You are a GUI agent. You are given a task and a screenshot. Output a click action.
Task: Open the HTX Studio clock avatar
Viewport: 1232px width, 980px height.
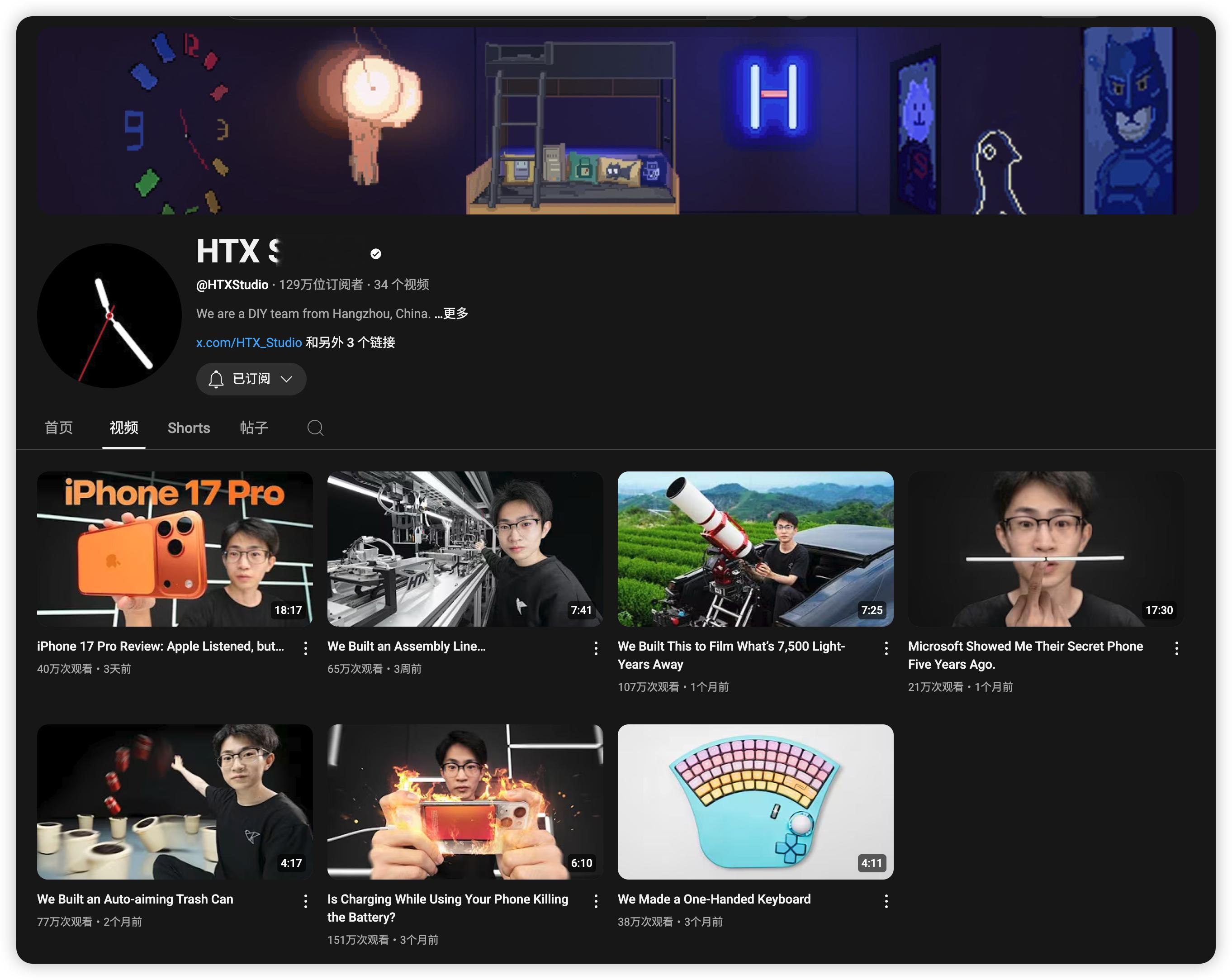tap(109, 316)
